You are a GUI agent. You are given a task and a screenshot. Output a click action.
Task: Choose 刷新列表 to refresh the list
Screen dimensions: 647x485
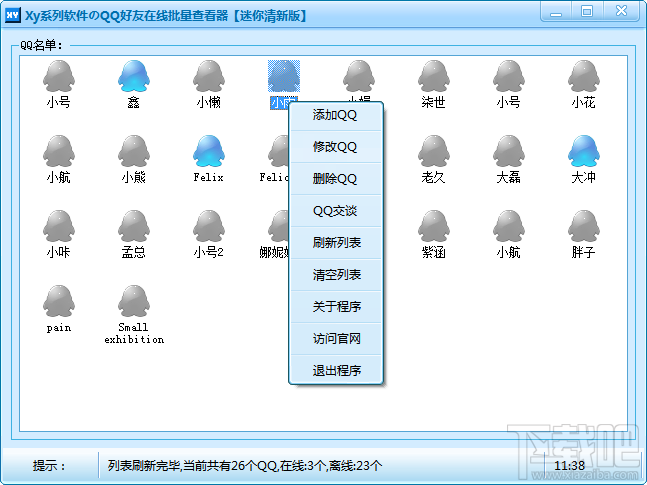click(x=336, y=243)
